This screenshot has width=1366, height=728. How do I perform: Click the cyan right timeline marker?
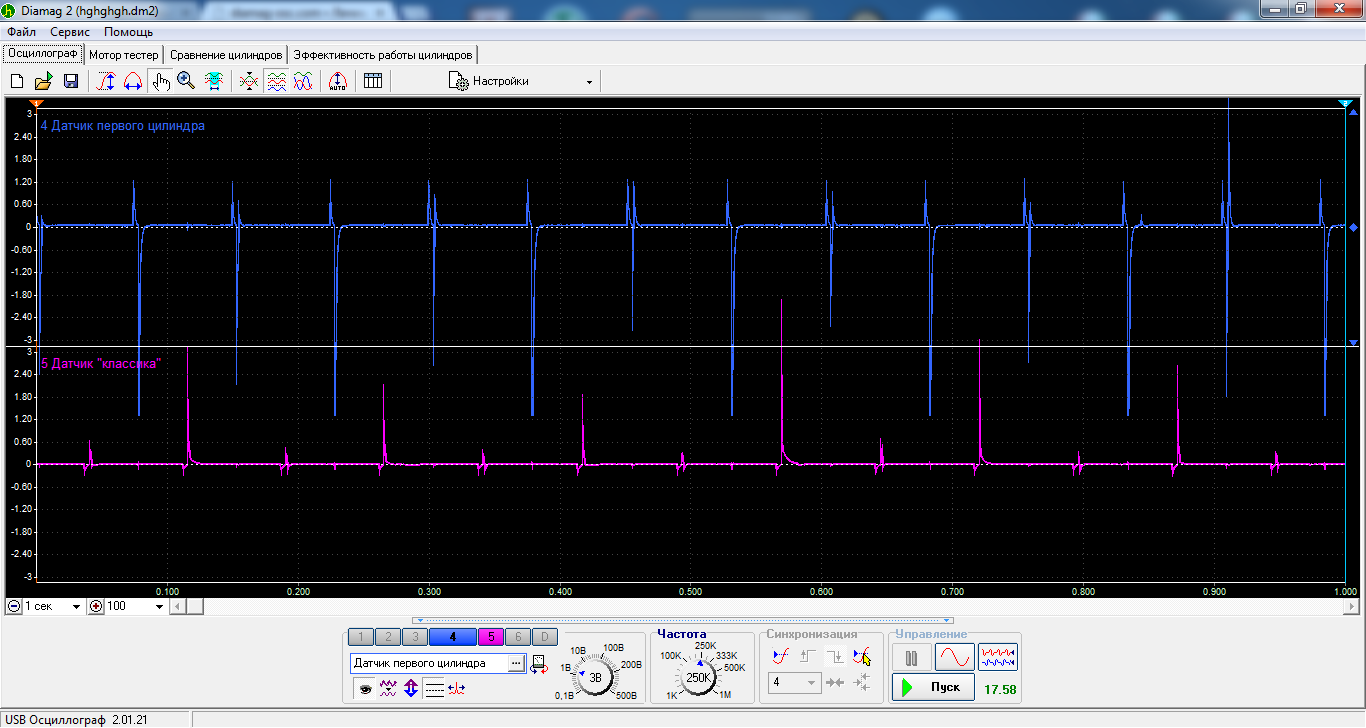[x=1345, y=103]
